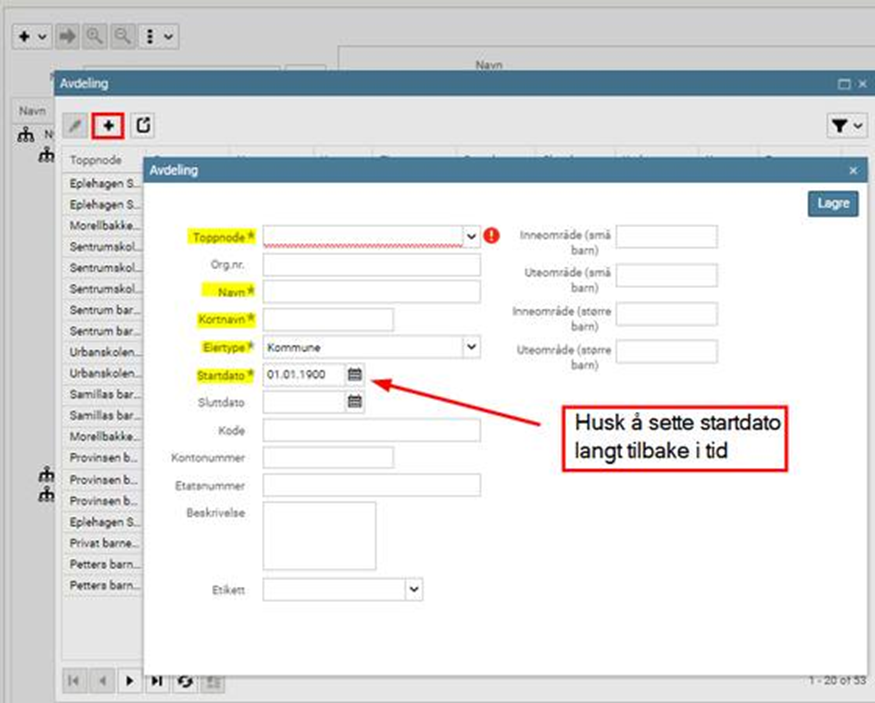Click the Lagre button
The height and width of the screenshot is (703, 875).
click(x=832, y=203)
